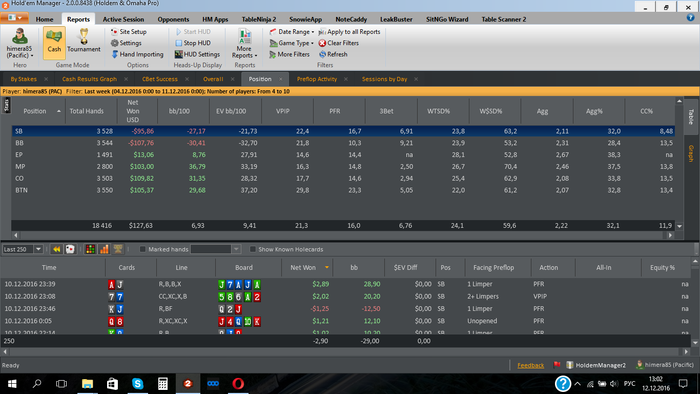Viewport: 700px width, 394px height.
Task: Switch to the Sessions by Day report tab
Action: (x=384, y=79)
